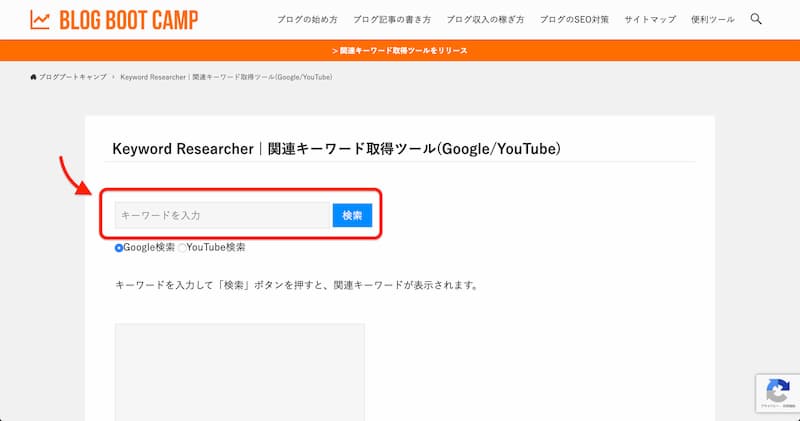Go to ブログブートキャンプ breadcrumb link
This screenshot has height=421, width=800.
click(x=72, y=77)
